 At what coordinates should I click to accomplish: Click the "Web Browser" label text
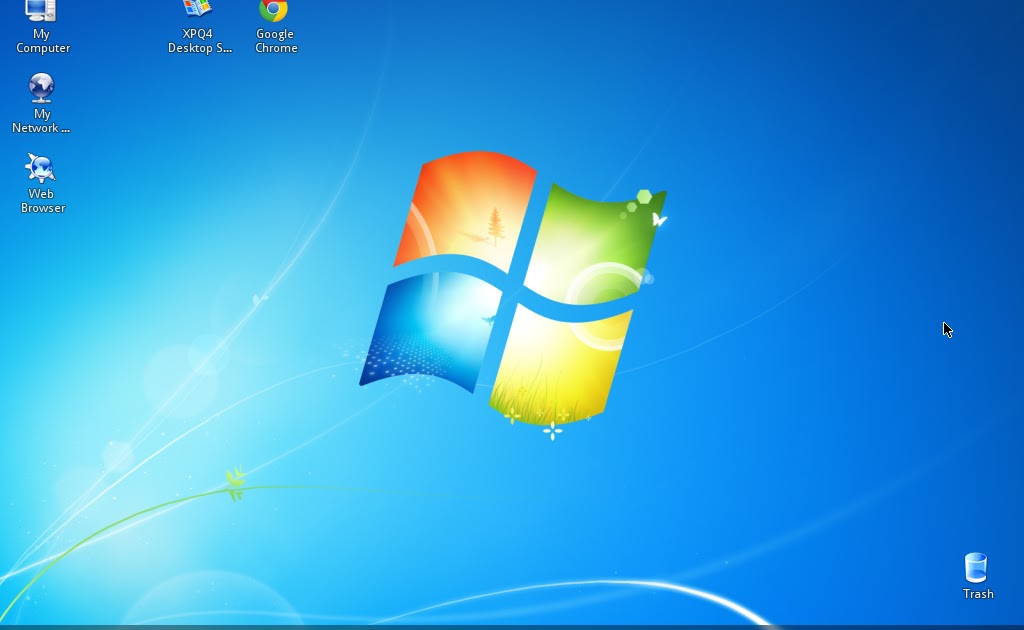pos(42,201)
